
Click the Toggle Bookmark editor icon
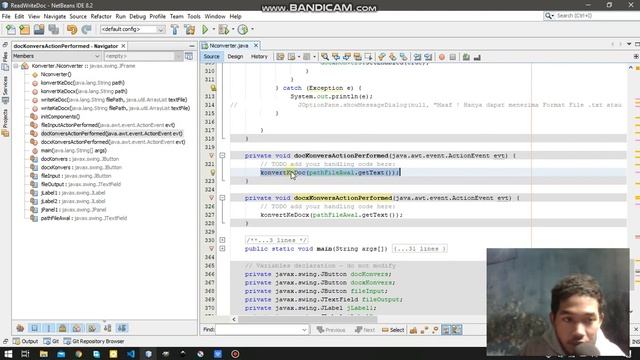404,57
